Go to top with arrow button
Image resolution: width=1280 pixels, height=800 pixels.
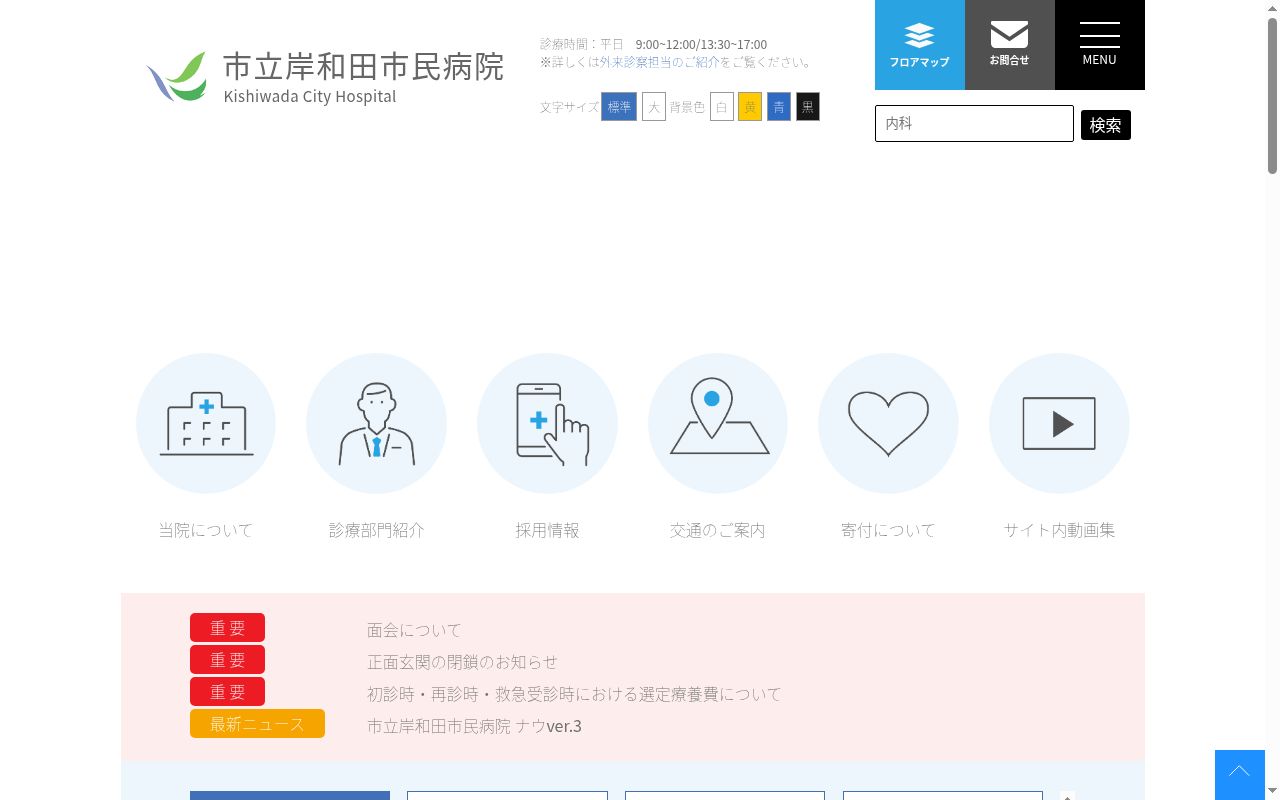pos(1239,775)
